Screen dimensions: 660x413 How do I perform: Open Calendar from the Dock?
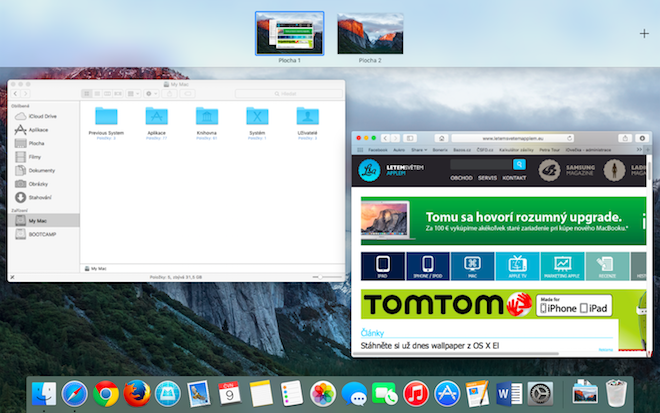pyautogui.click(x=229, y=394)
